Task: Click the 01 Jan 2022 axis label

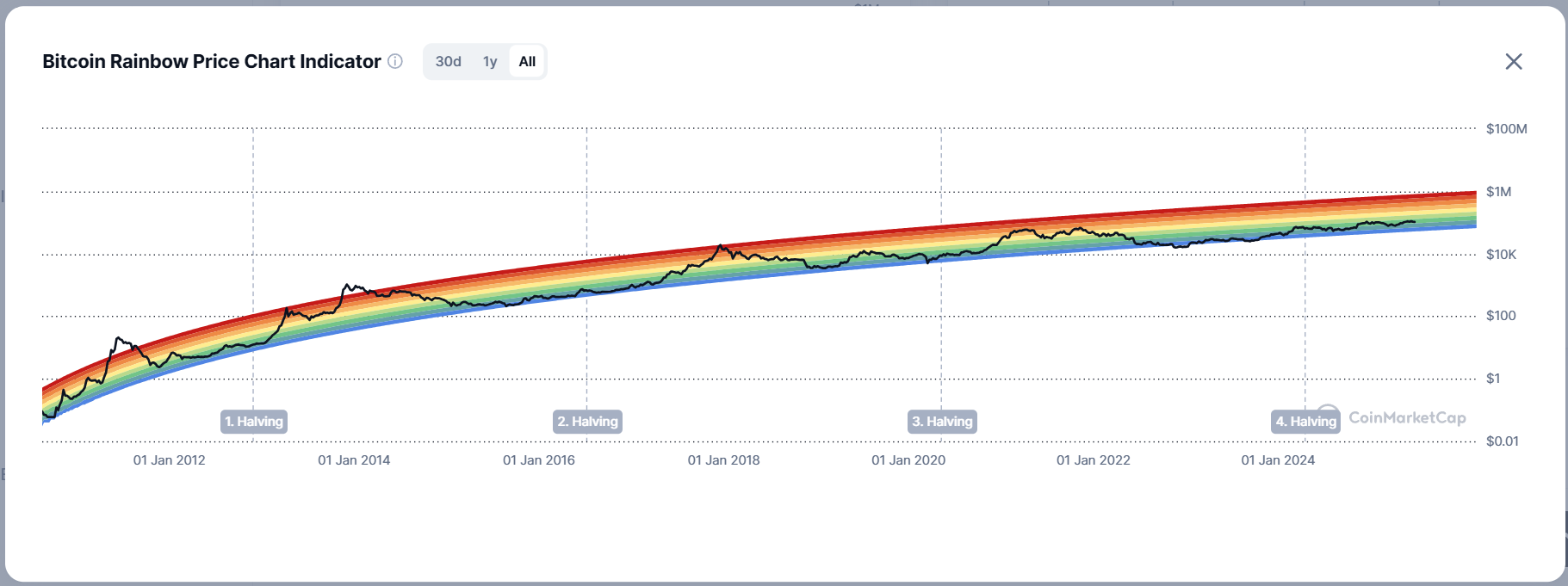Action: [1094, 460]
